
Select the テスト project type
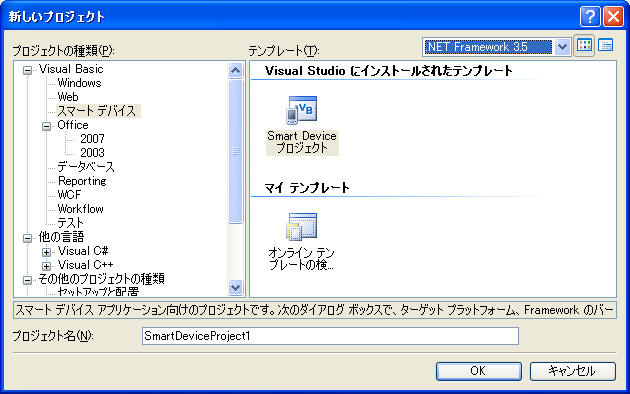[x=71, y=223]
